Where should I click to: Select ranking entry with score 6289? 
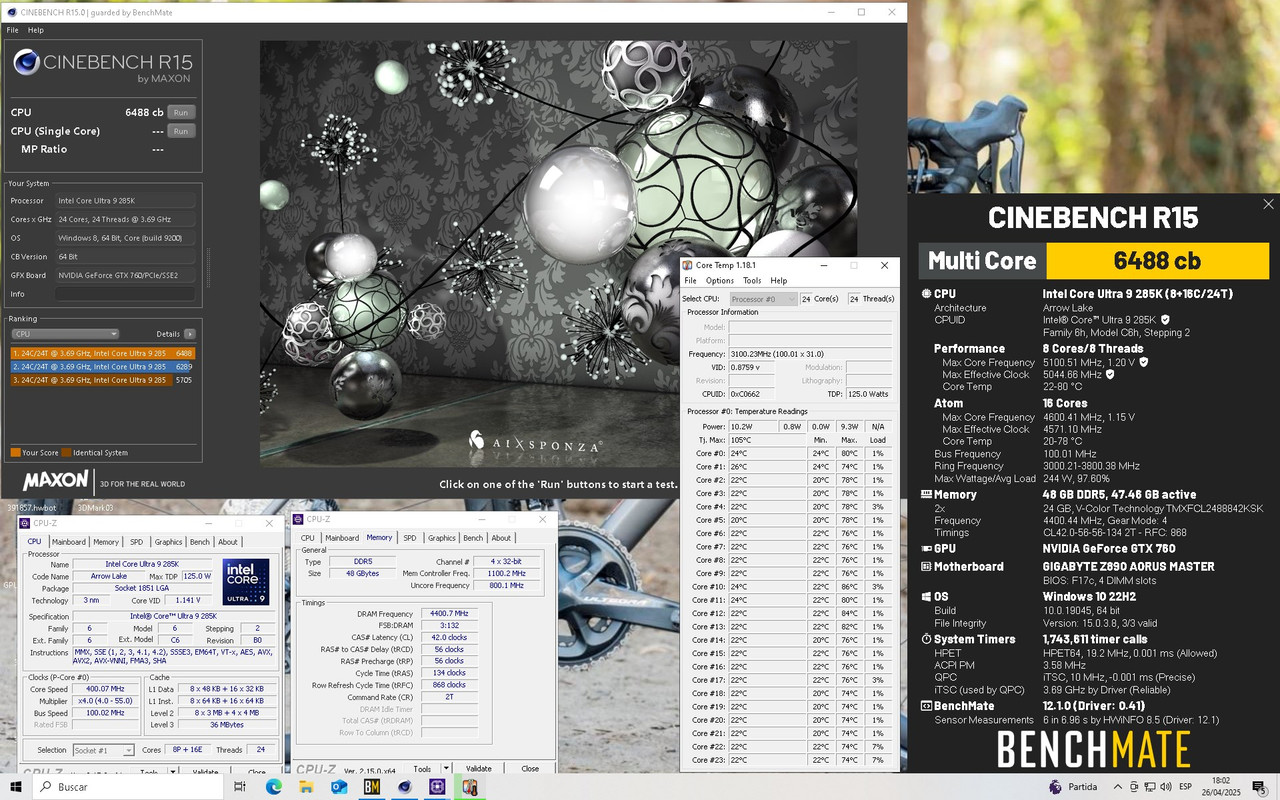click(103, 366)
